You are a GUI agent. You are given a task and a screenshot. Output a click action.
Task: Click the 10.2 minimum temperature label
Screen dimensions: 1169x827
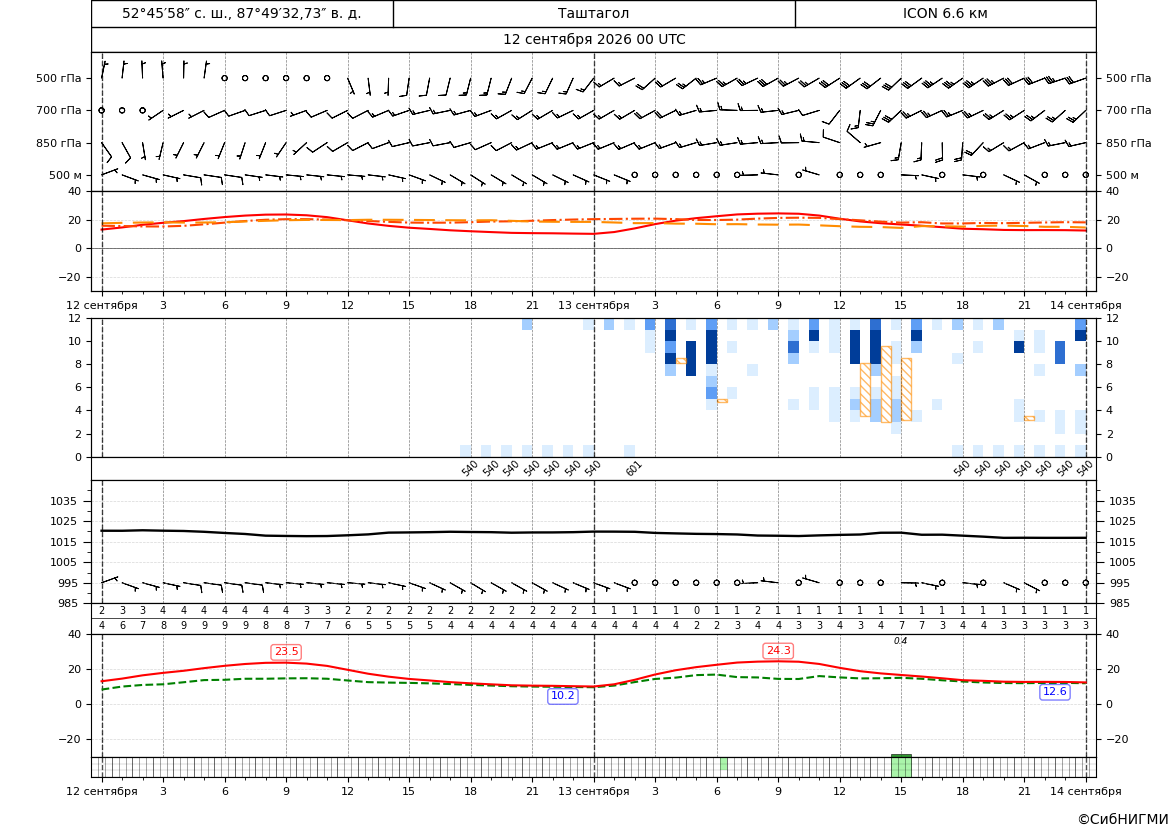562,696
